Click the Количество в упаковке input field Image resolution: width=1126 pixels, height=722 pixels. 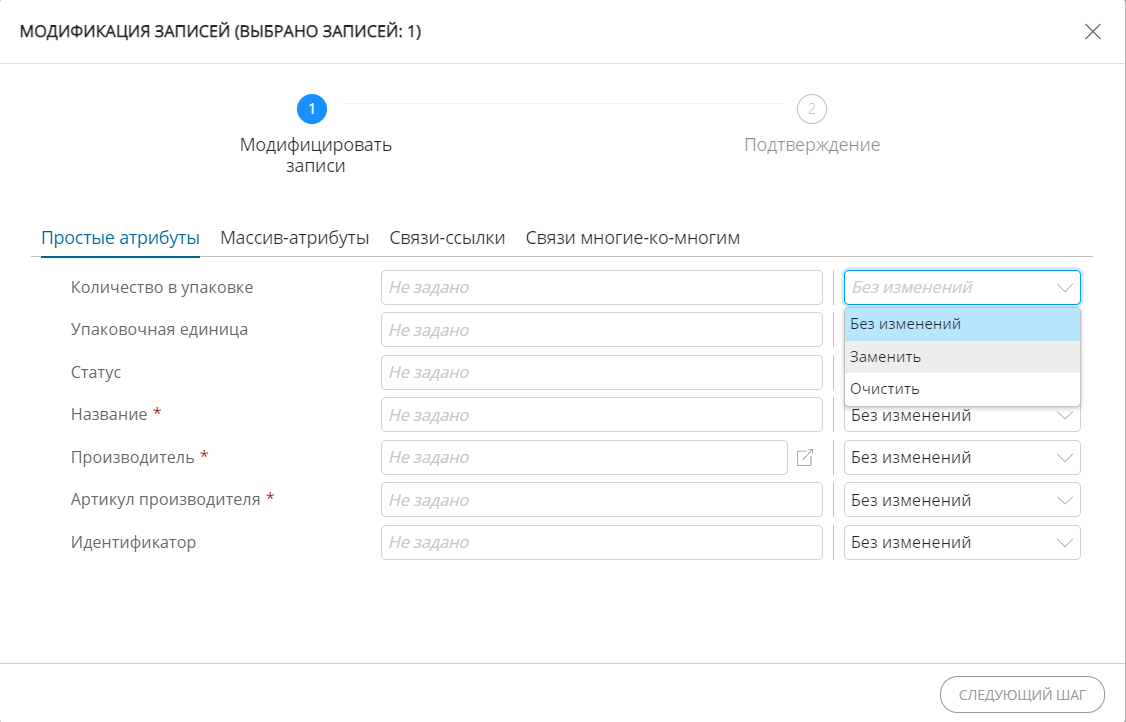tap(601, 288)
